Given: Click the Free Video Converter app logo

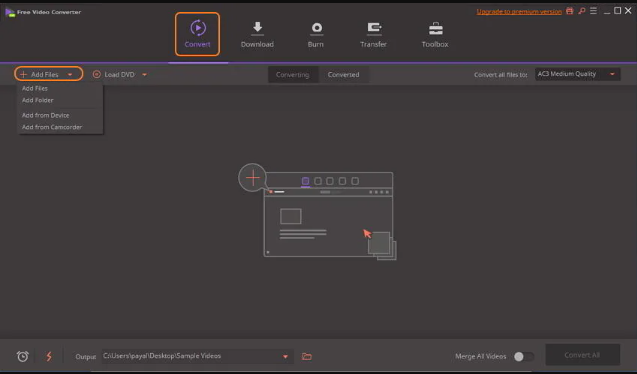Looking at the screenshot, I should [10, 12].
